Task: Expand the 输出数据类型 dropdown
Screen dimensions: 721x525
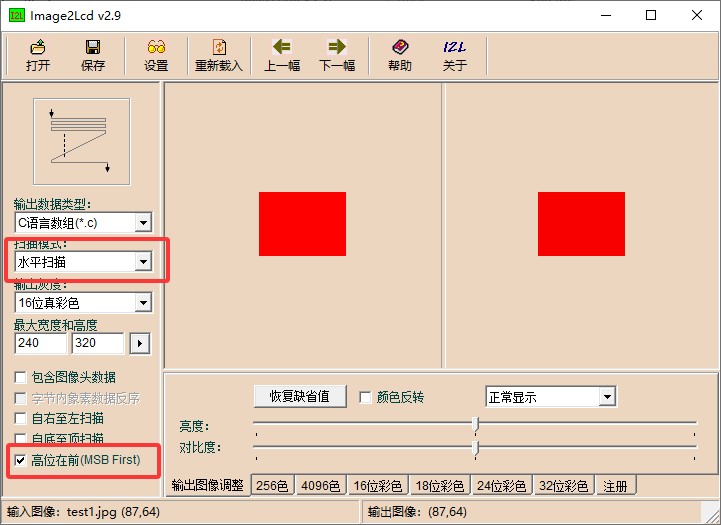Action: (143, 223)
